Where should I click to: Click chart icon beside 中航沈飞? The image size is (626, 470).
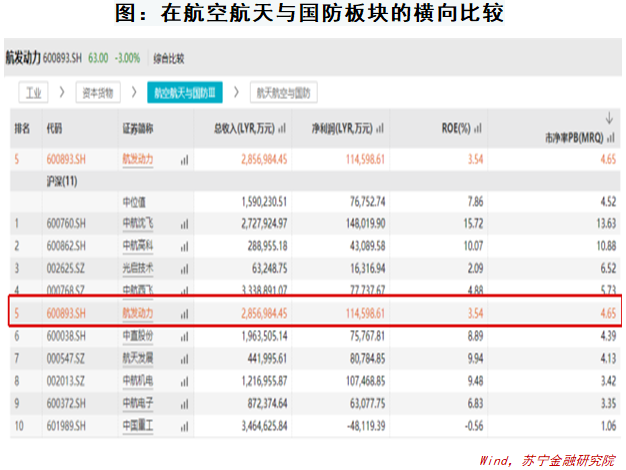coord(184,223)
